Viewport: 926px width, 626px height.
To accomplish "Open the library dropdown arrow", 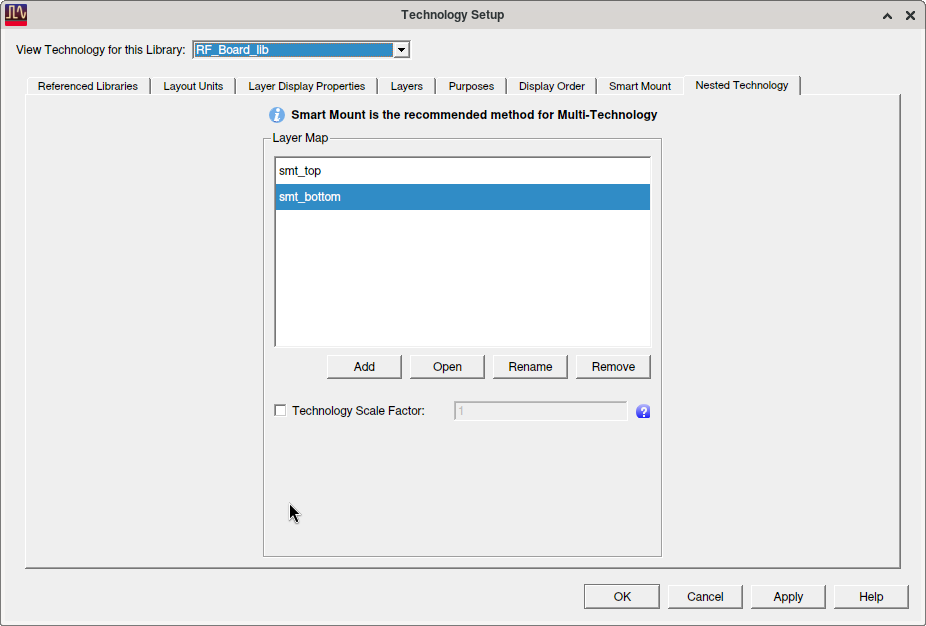I will pos(401,50).
